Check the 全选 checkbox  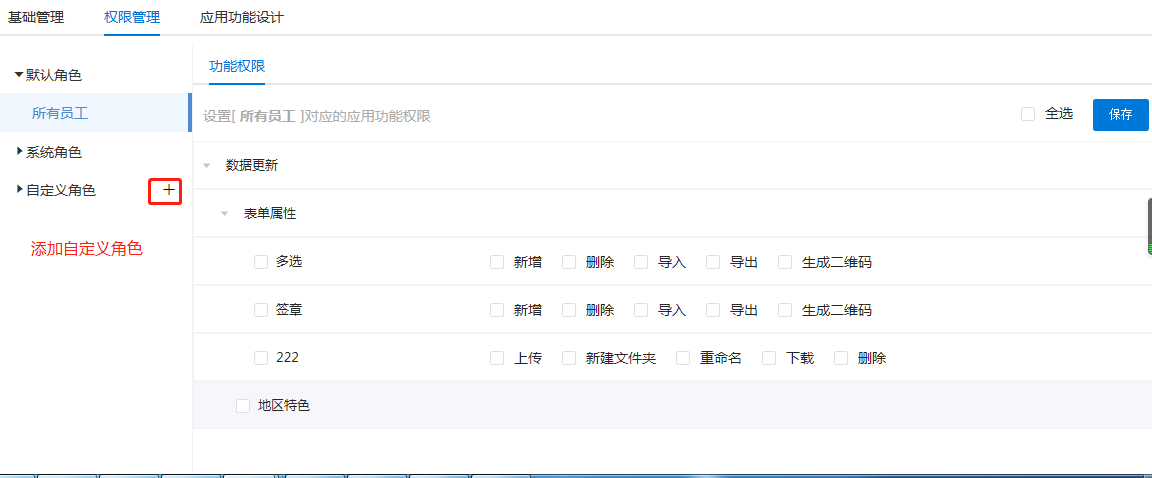click(1028, 114)
